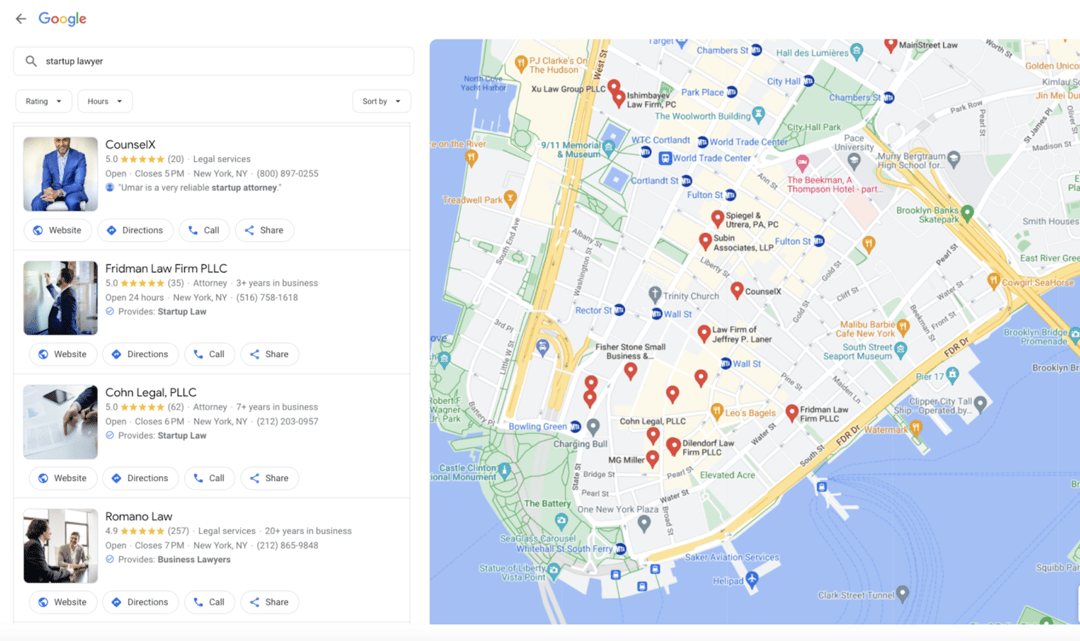Click the CounselX red map pin

[737, 290]
